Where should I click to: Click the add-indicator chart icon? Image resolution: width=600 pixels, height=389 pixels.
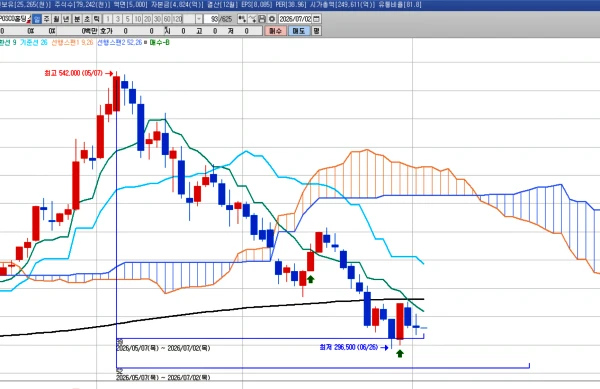click(242, 19)
